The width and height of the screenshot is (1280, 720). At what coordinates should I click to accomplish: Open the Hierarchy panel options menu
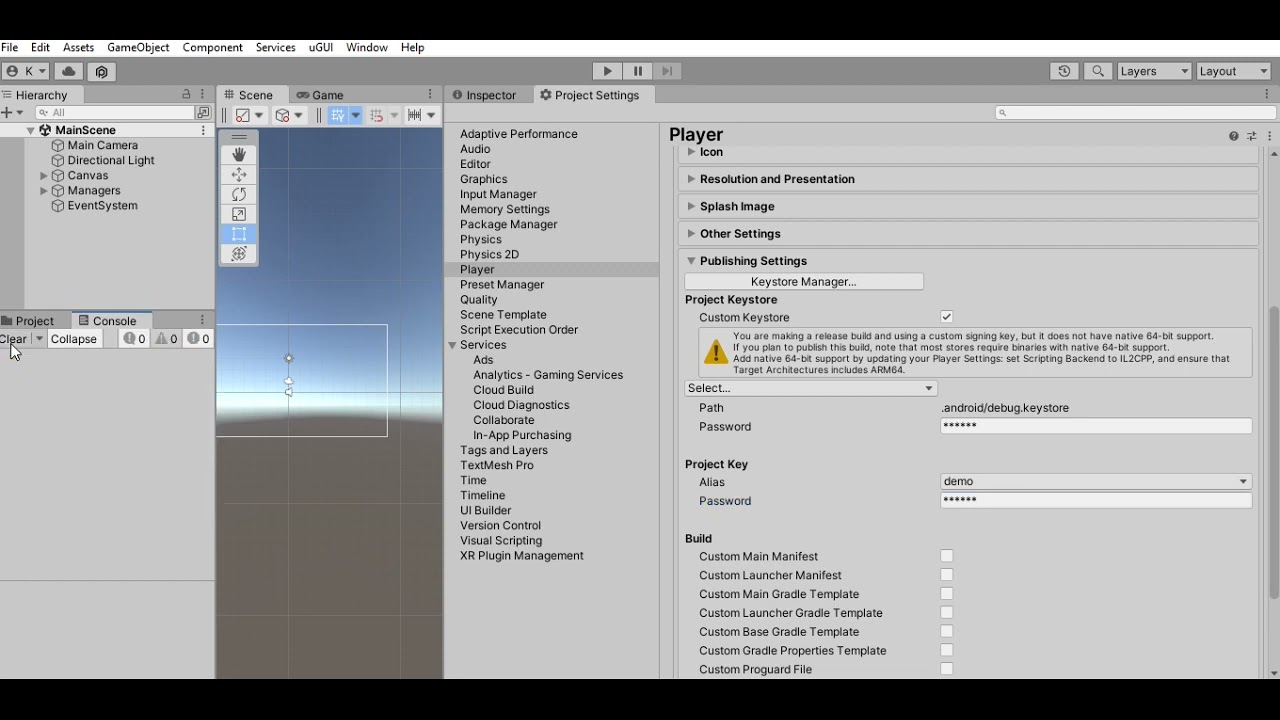(x=203, y=94)
